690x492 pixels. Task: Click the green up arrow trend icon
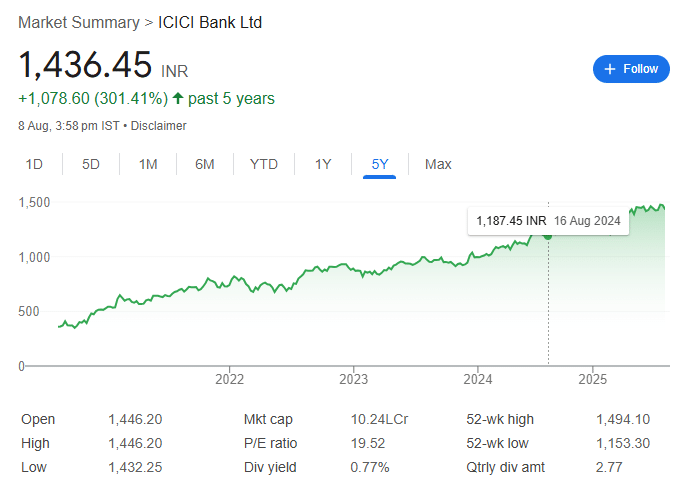(178, 98)
